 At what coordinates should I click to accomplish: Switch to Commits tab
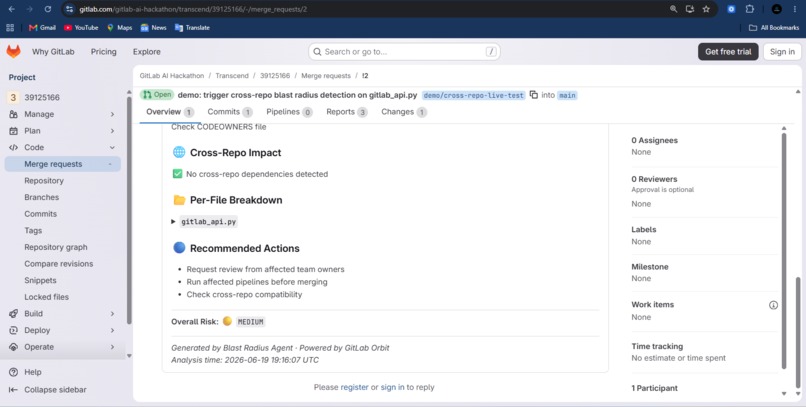pos(229,112)
